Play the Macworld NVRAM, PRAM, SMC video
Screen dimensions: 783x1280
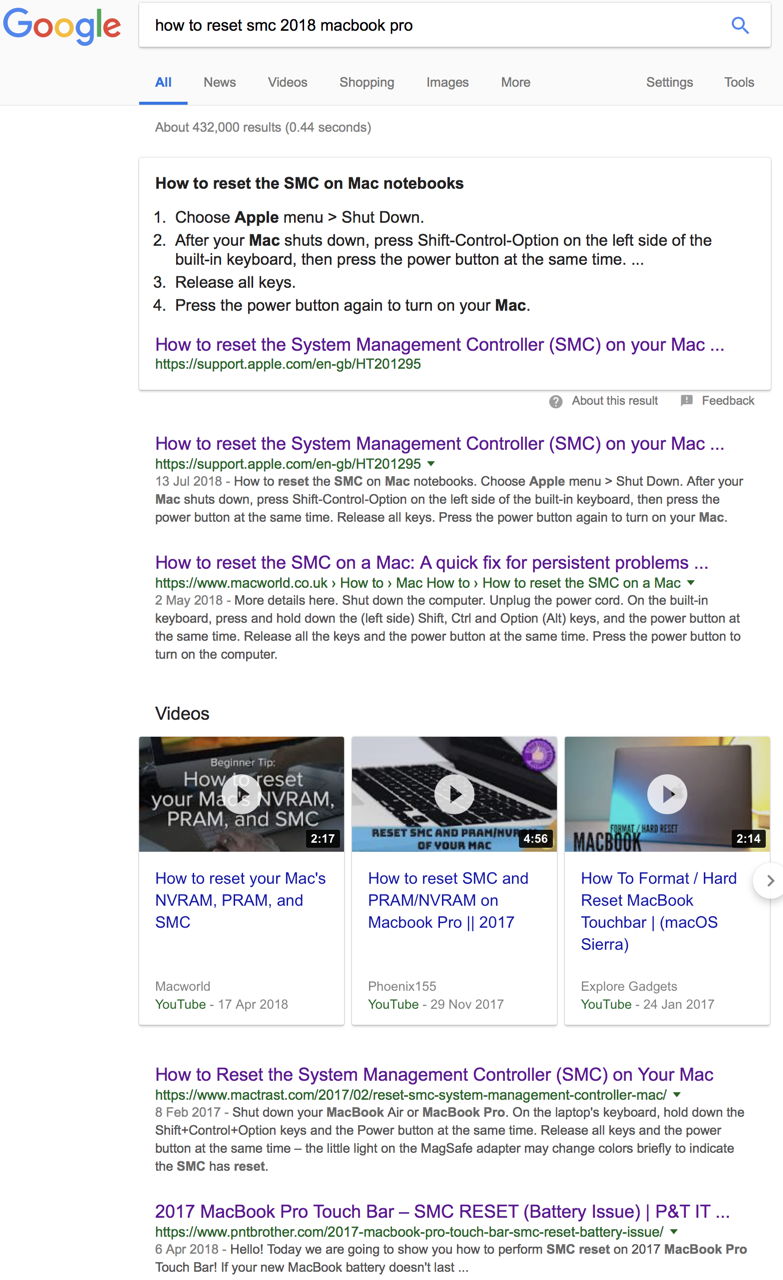point(241,794)
